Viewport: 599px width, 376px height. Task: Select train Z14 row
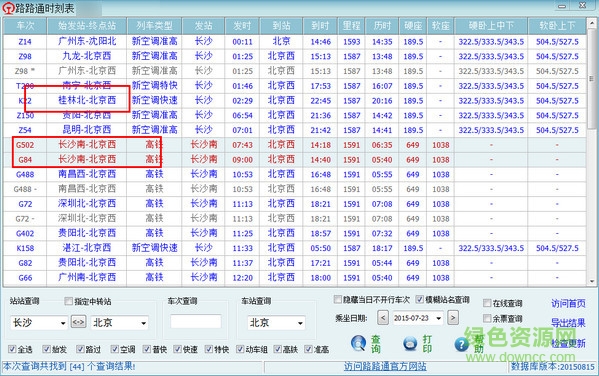point(295,41)
